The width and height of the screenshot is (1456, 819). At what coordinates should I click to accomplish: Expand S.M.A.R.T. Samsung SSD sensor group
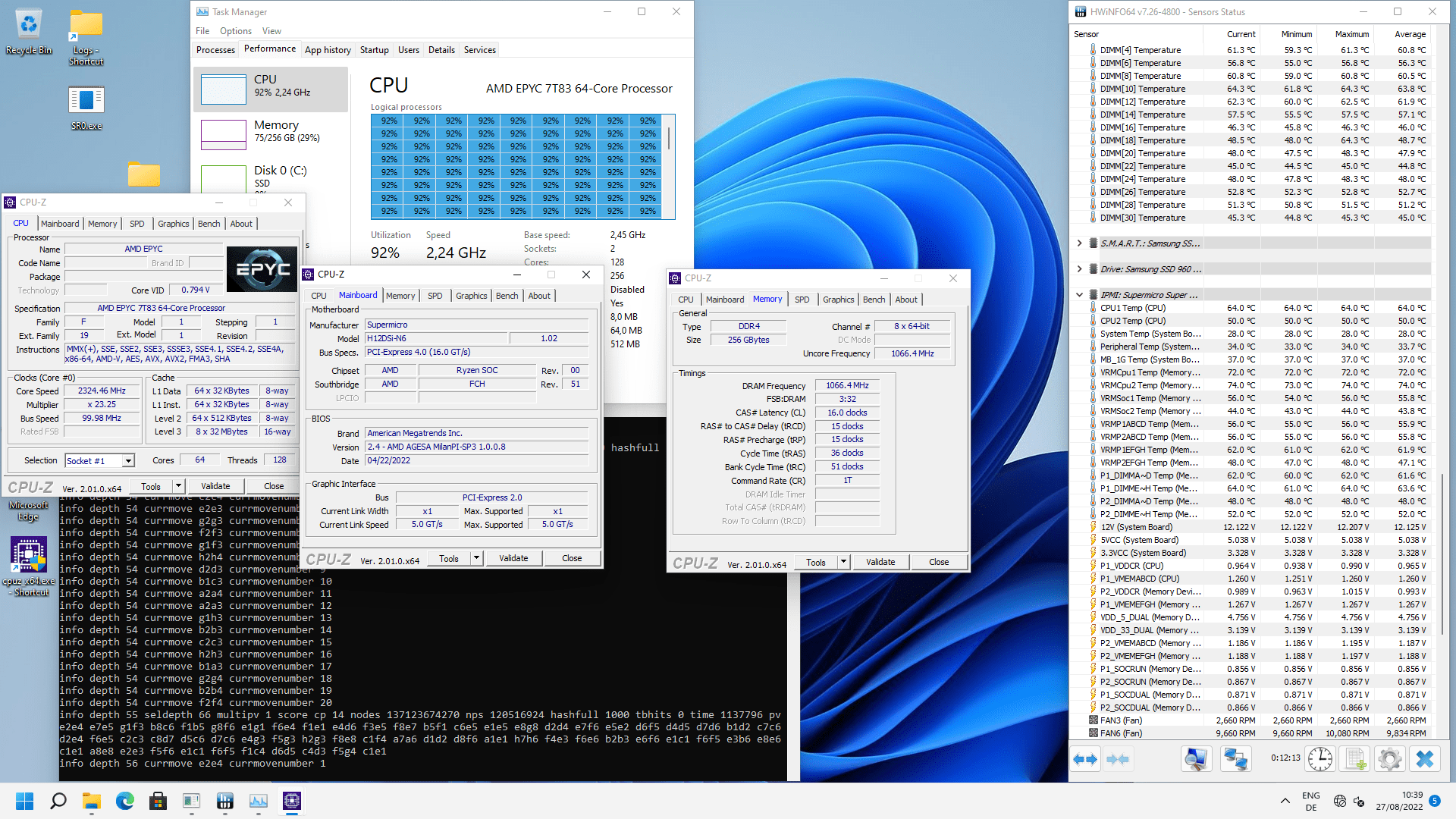(x=1079, y=243)
